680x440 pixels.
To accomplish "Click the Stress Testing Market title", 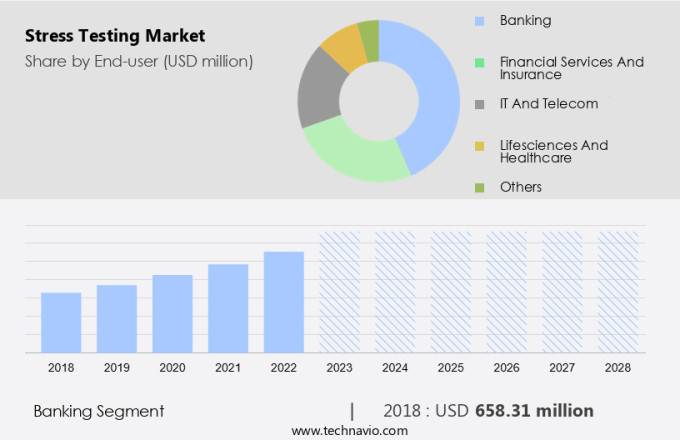I will 115,38.
